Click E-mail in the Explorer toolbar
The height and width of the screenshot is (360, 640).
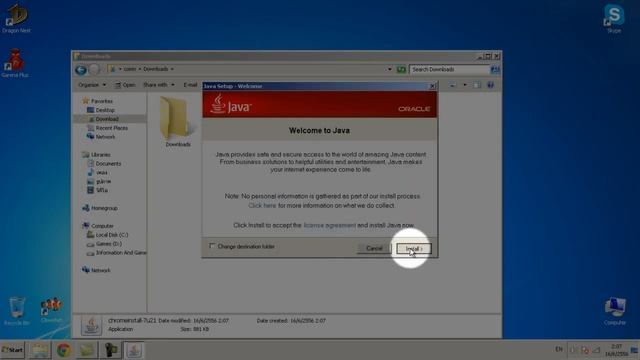coord(191,85)
